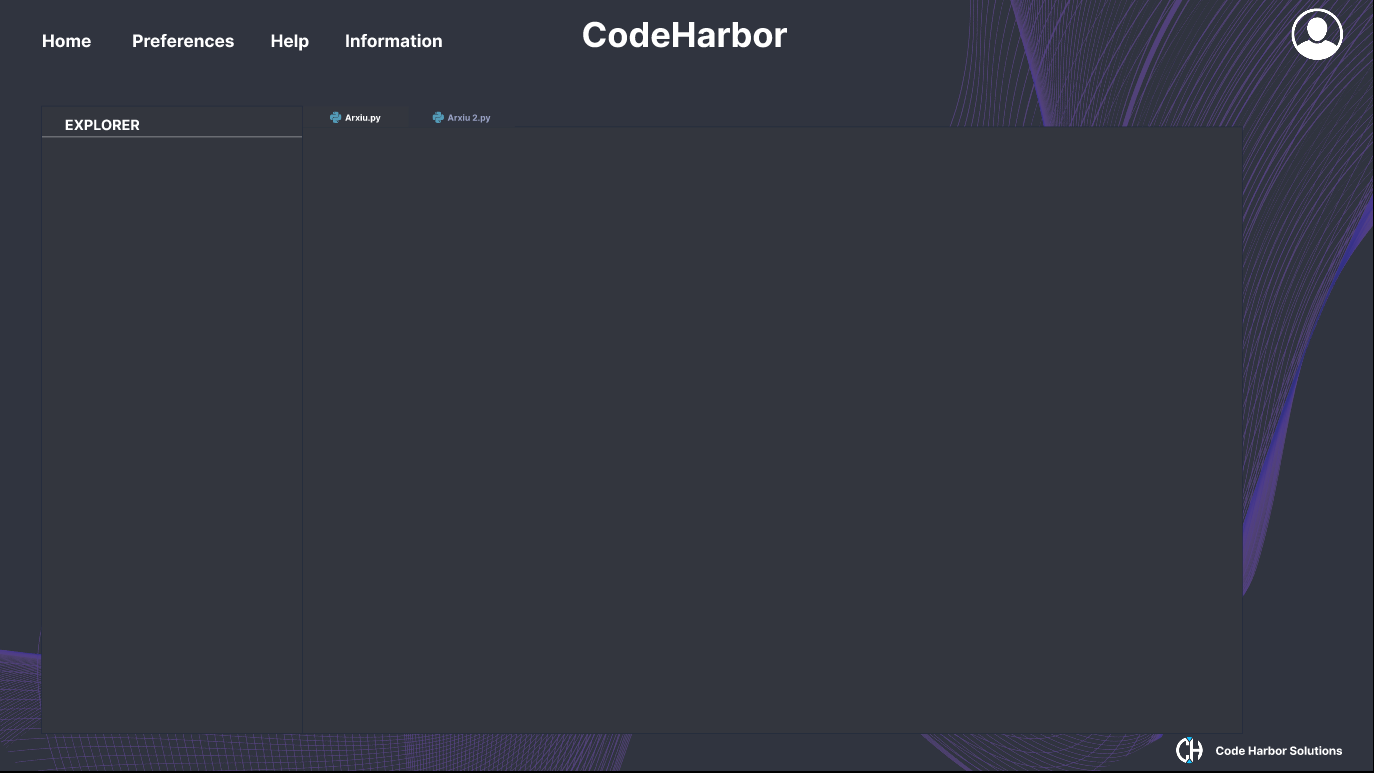The height and width of the screenshot is (773, 1374).
Task: Click the Python icon on Arxiu 2.py tab
Action: coord(438,118)
